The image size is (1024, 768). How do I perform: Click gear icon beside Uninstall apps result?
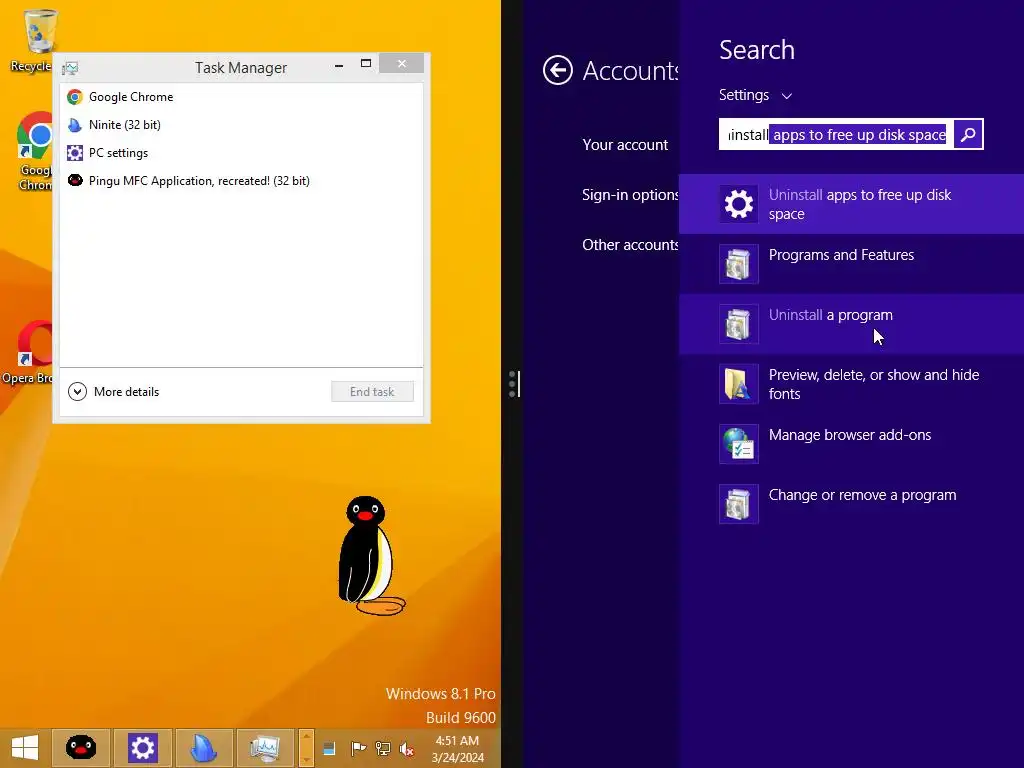pos(739,204)
